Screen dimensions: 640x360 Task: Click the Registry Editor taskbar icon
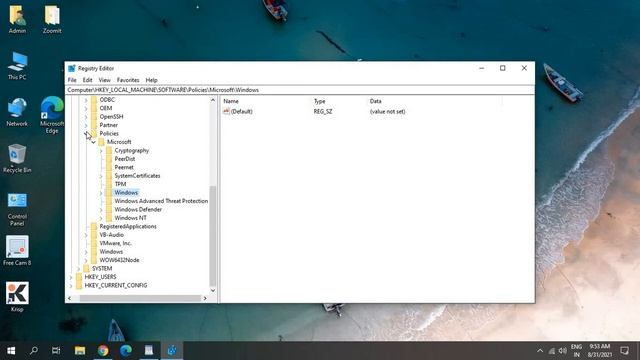[172, 351]
